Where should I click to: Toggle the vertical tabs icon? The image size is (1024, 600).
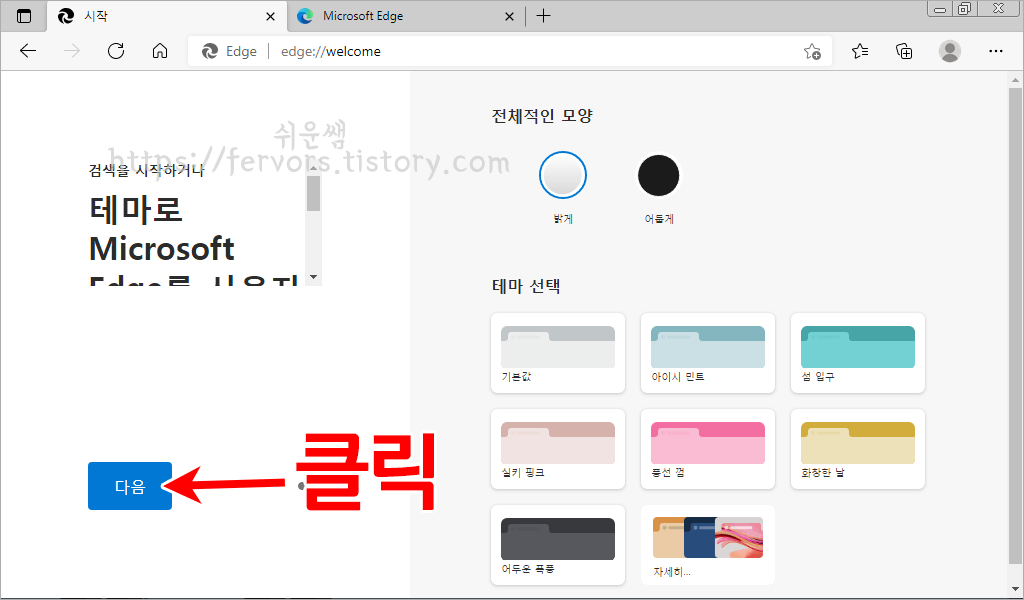point(24,16)
